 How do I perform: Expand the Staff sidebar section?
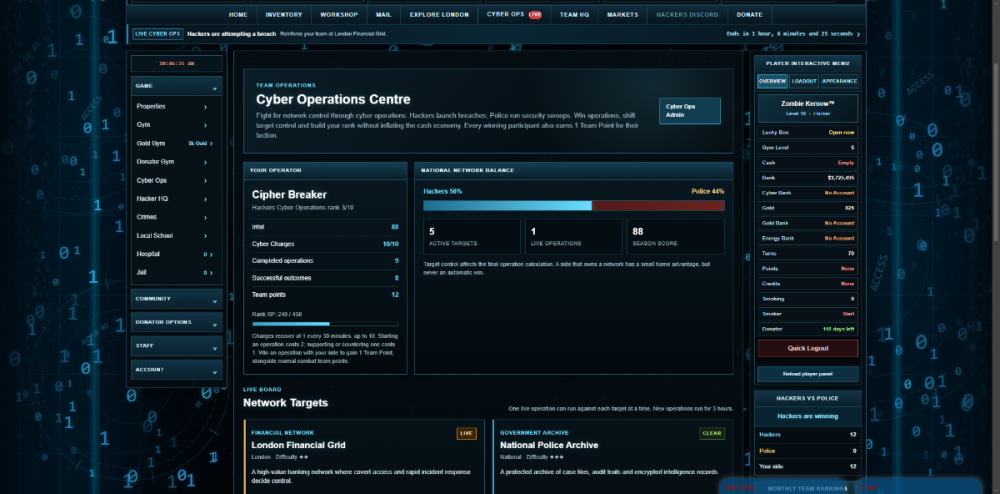coord(177,346)
